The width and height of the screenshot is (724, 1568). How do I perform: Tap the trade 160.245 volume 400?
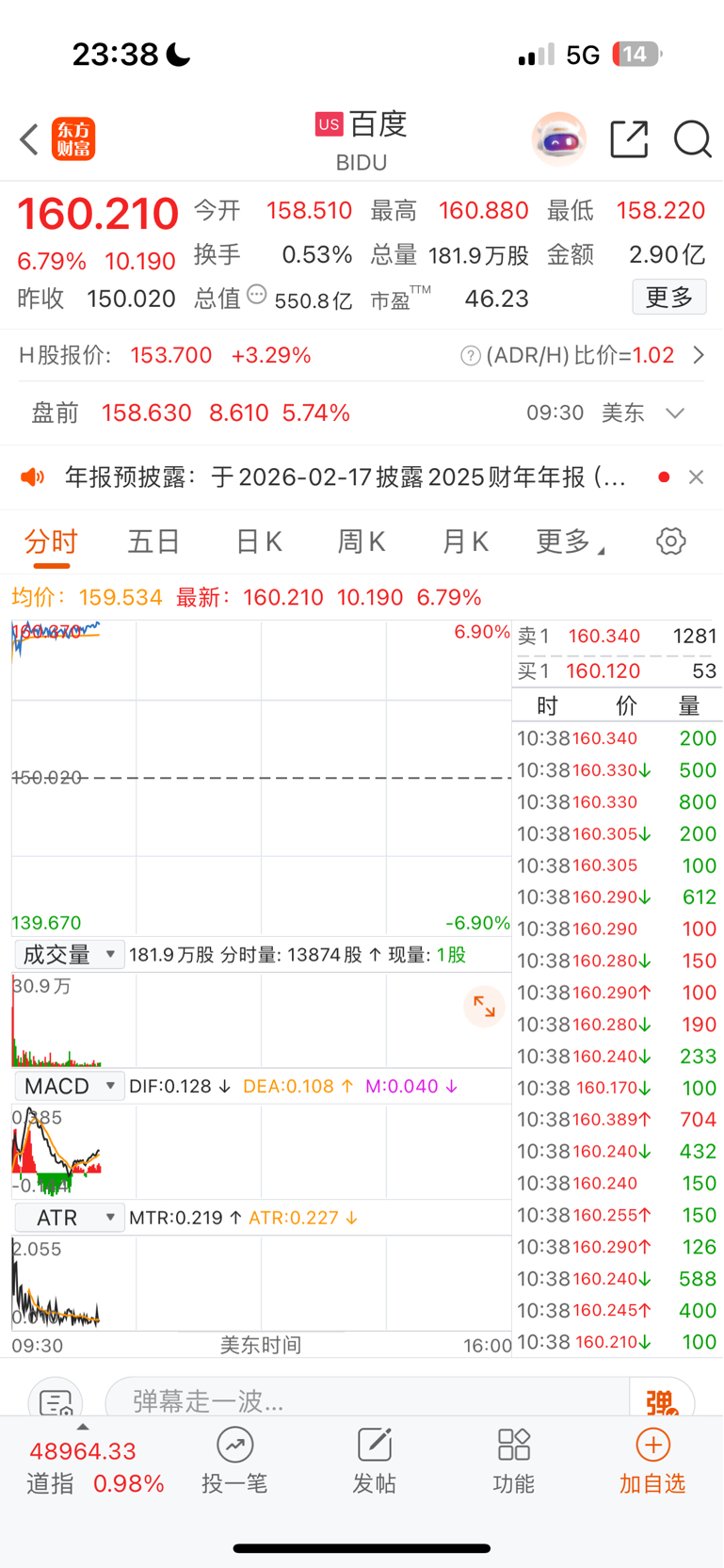point(617,1310)
